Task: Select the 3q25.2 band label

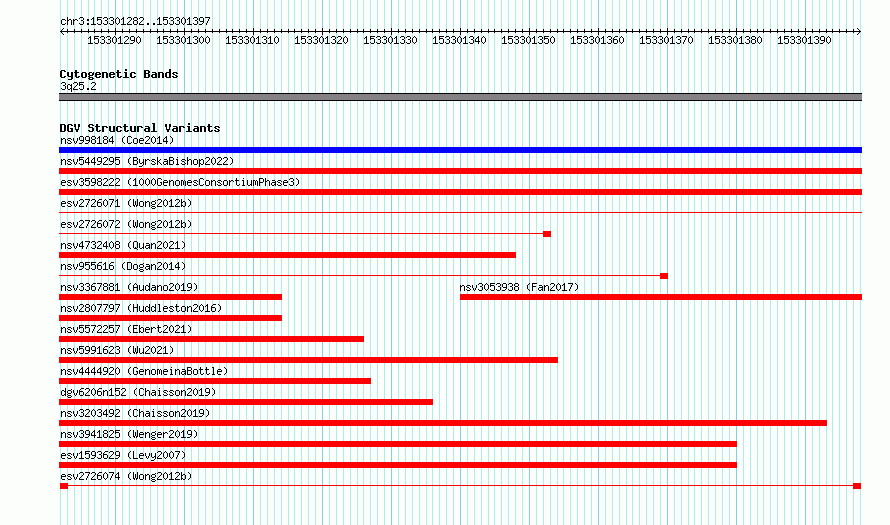Action: tap(78, 86)
